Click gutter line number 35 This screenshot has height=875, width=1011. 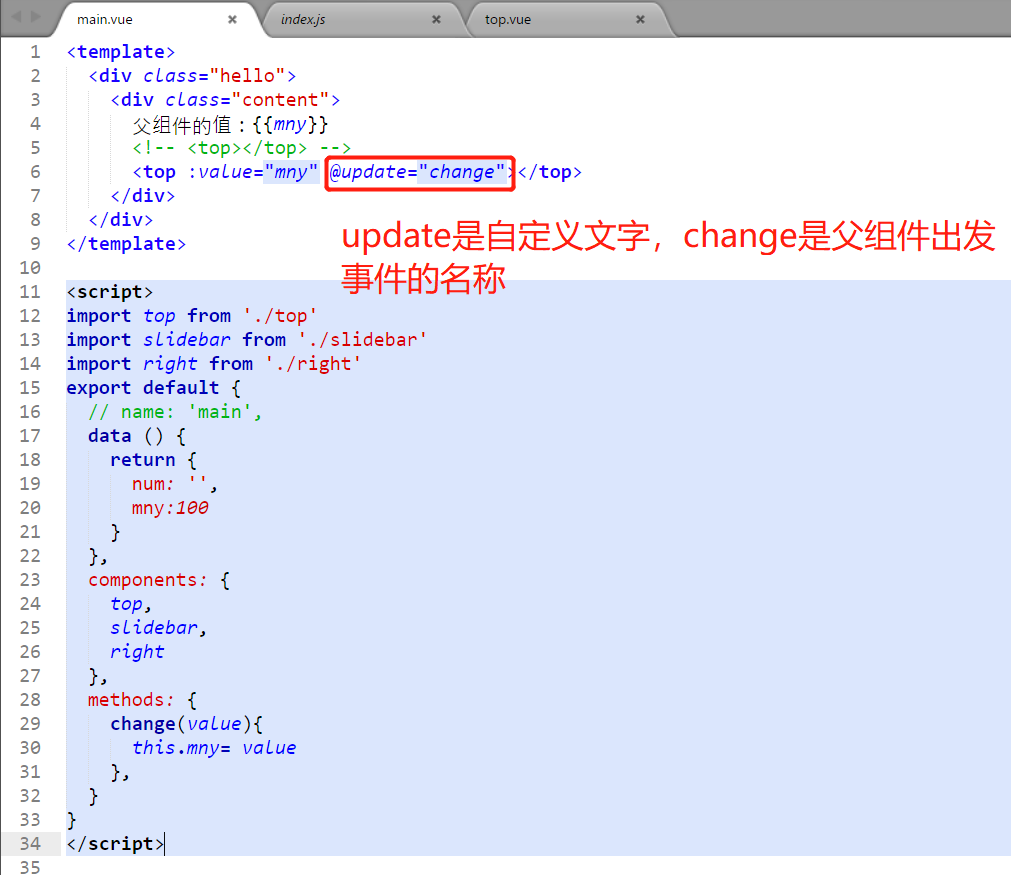point(30,867)
